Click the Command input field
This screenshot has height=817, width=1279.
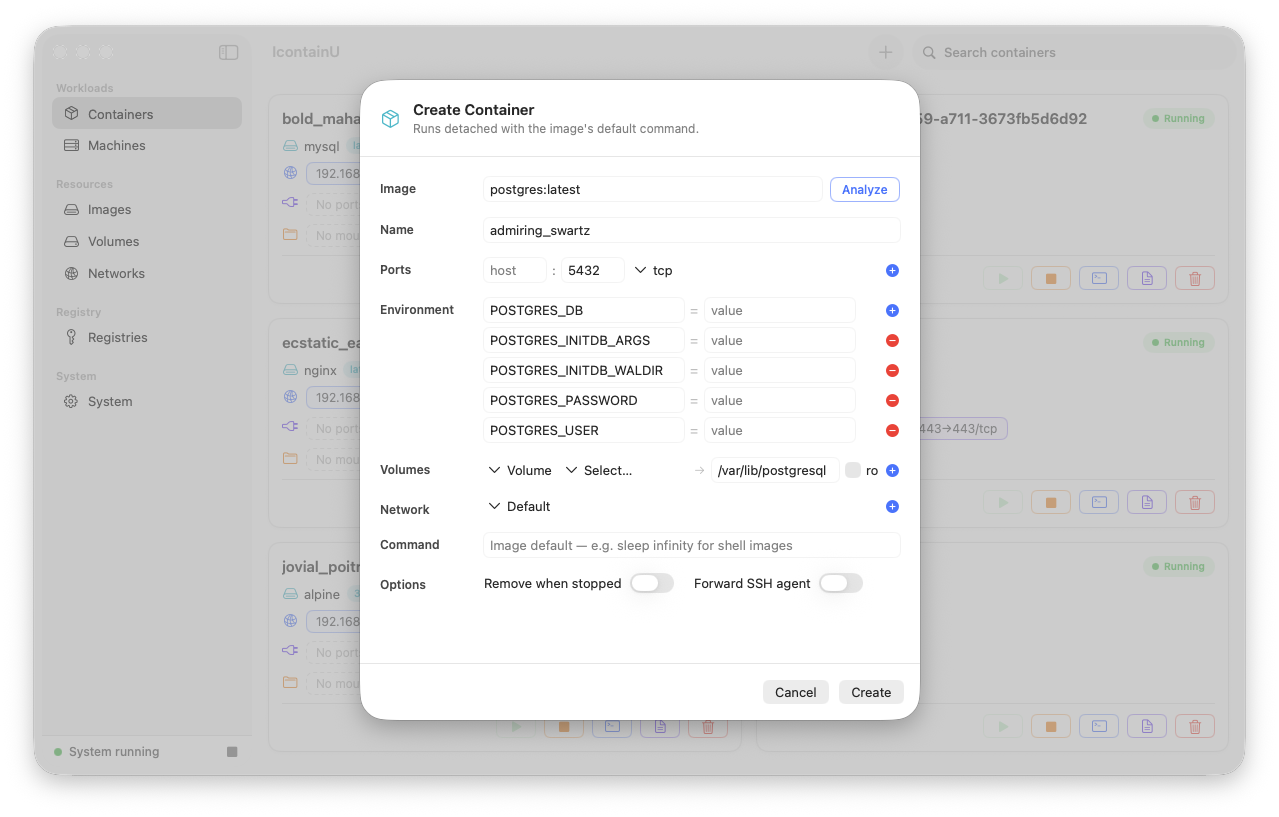pyautogui.click(x=692, y=545)
